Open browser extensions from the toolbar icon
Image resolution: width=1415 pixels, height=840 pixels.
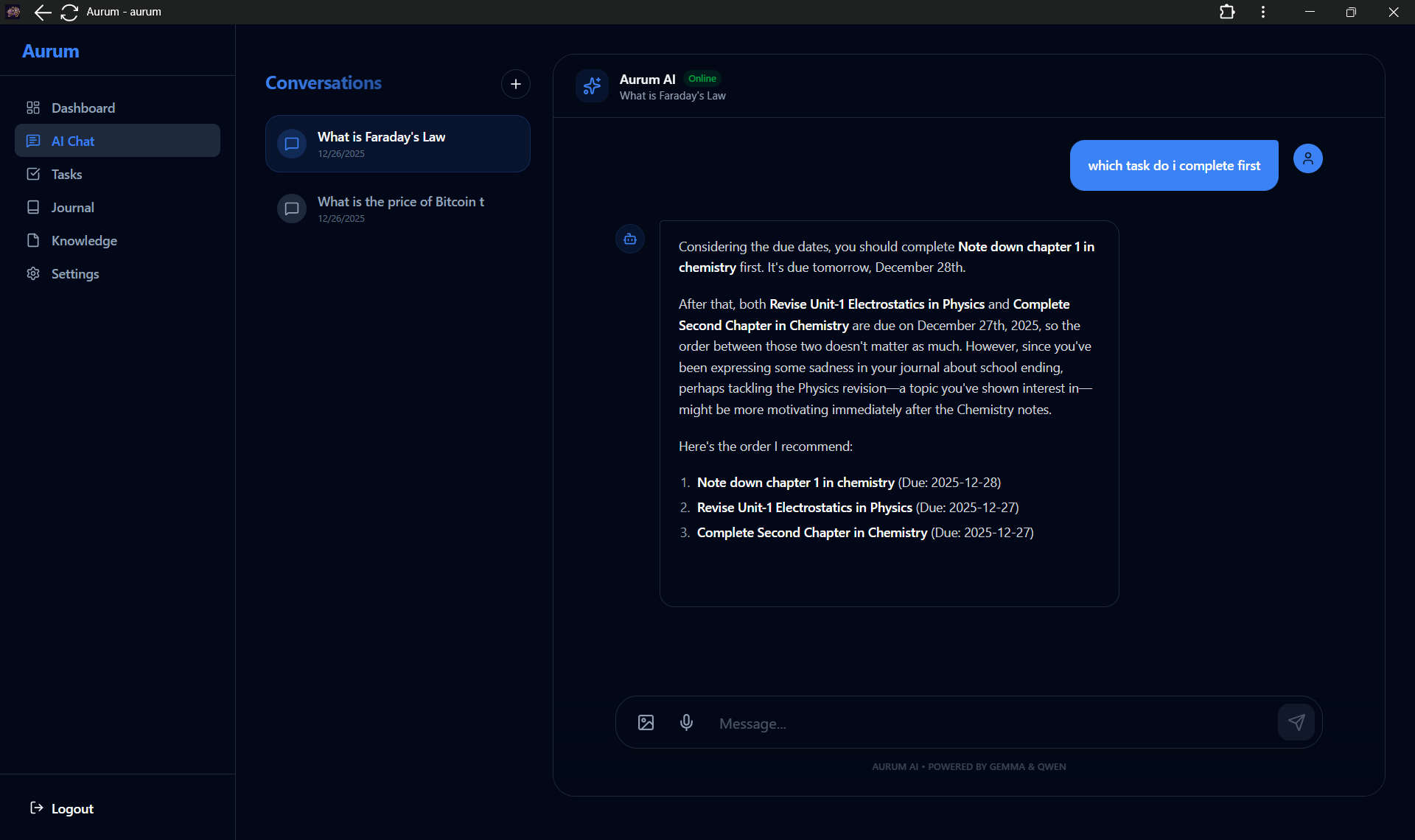[x=1227, y=12]
